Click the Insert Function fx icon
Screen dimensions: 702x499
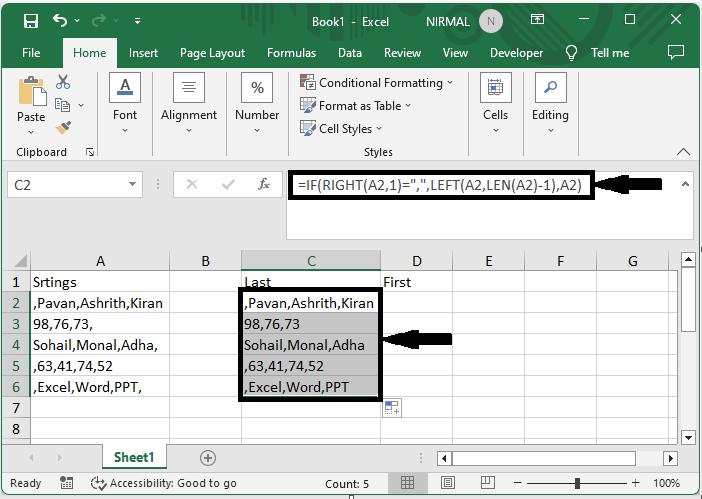[x=264, y=184]
